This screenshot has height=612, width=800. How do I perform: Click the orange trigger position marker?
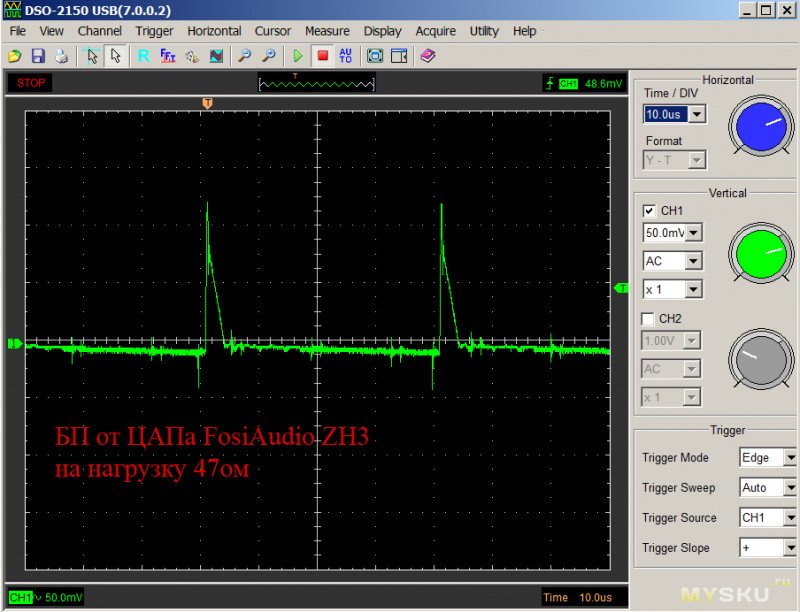pos(207,103)
